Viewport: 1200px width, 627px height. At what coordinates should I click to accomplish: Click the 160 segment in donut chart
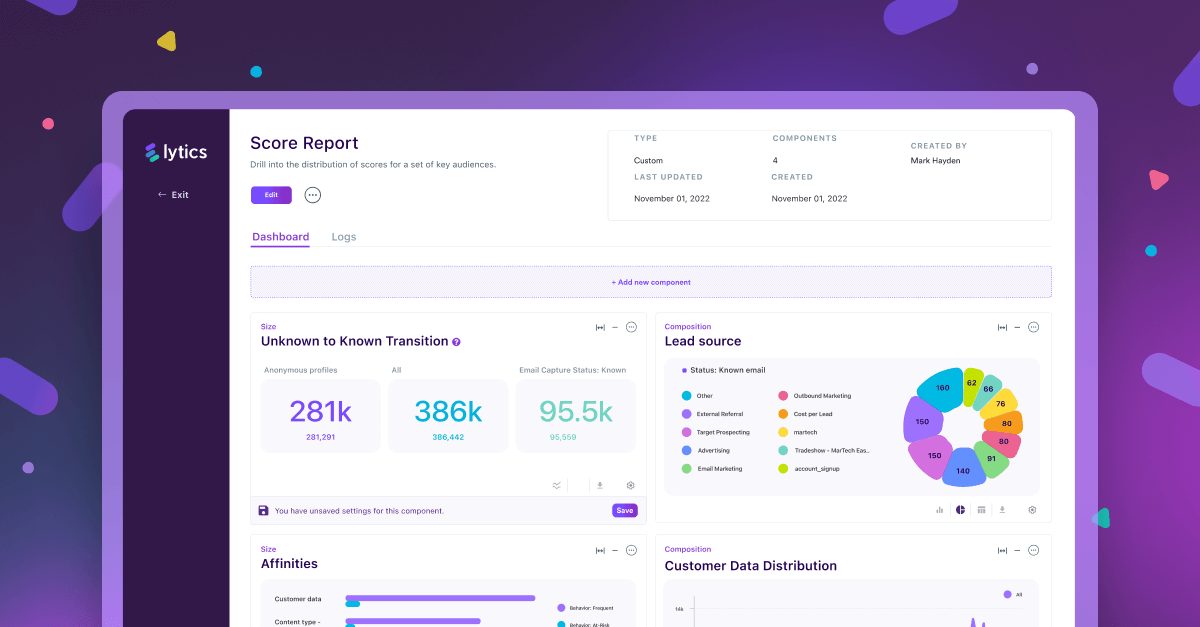[x=941, y=389]
